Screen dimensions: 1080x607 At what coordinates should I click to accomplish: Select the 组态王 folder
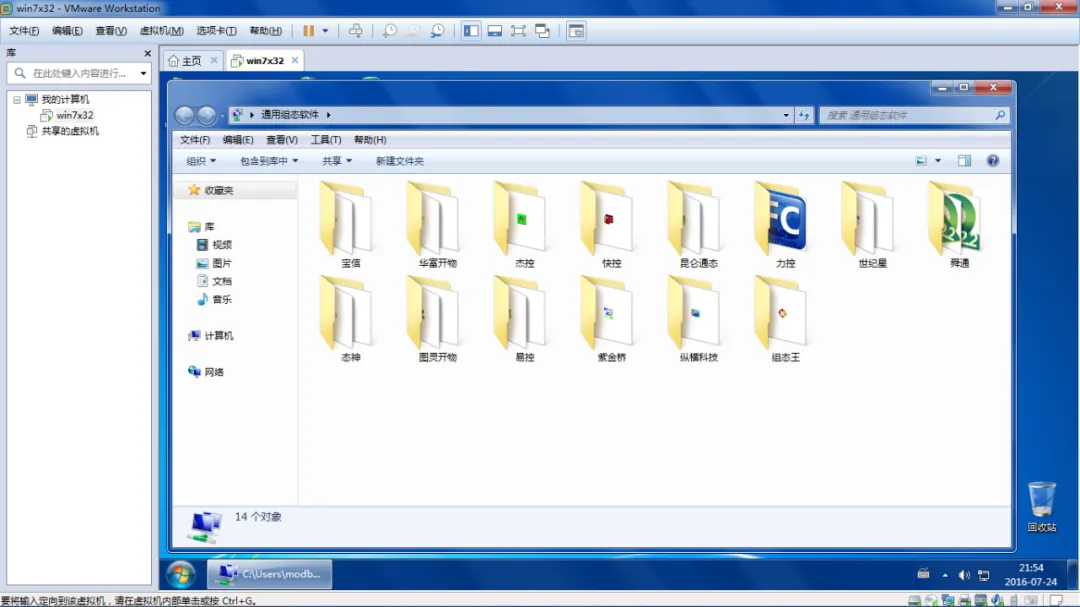(x=785, y=319)
